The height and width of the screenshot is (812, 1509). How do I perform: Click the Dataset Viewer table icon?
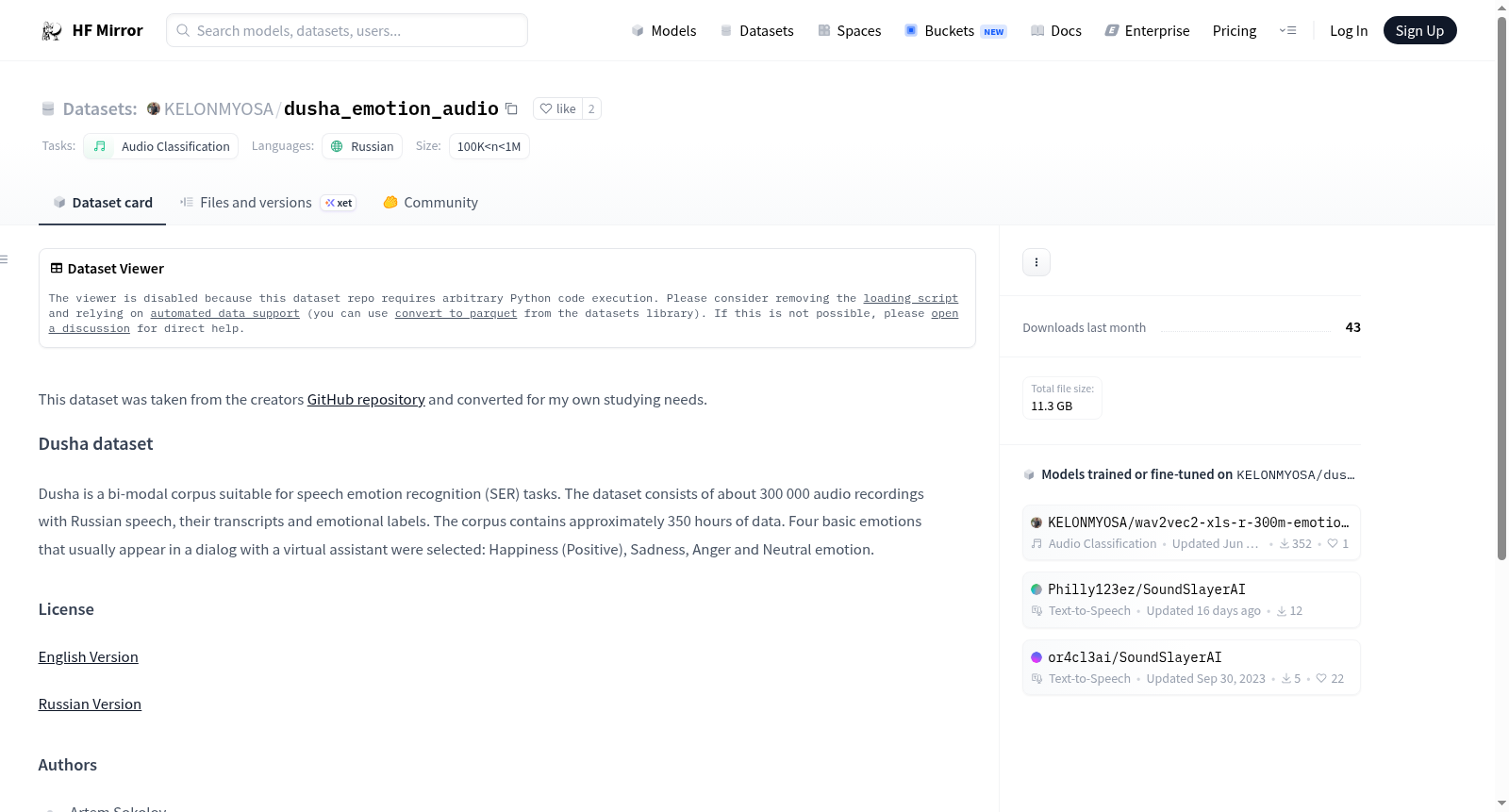57,269
